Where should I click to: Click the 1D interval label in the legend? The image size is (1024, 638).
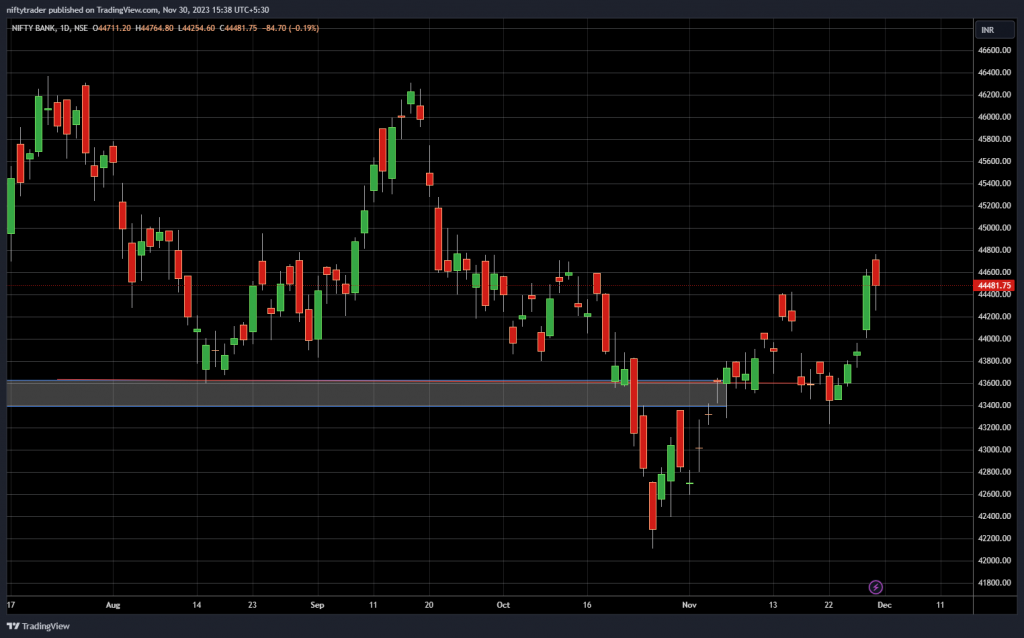(65, 28)
